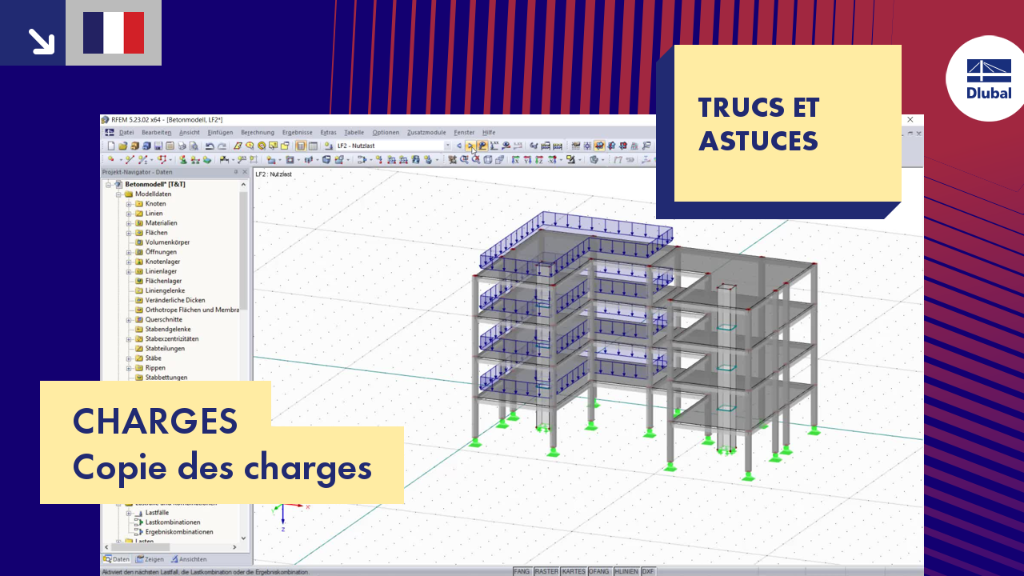This screenshot has width=1024, height=576.
Task: Select the previous load case arrow
Action: (x=459, y=146)
